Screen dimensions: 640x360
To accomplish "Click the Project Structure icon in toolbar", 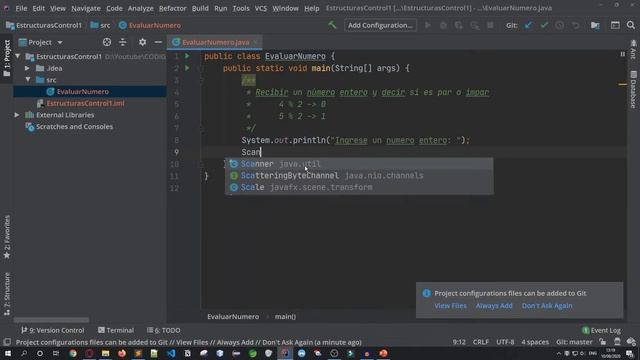I will coord(596,25).
